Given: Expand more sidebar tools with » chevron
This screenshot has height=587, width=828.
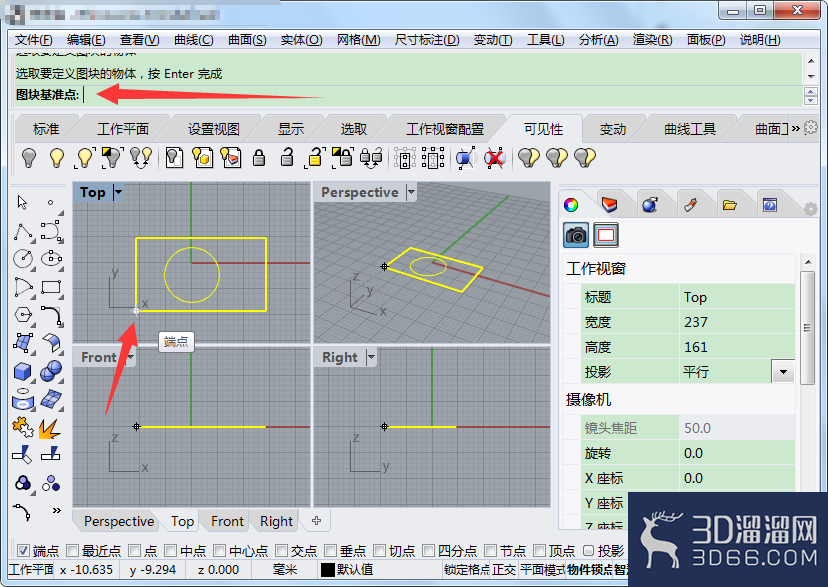Looking at the screenshot, I should [x=56, y=510].
